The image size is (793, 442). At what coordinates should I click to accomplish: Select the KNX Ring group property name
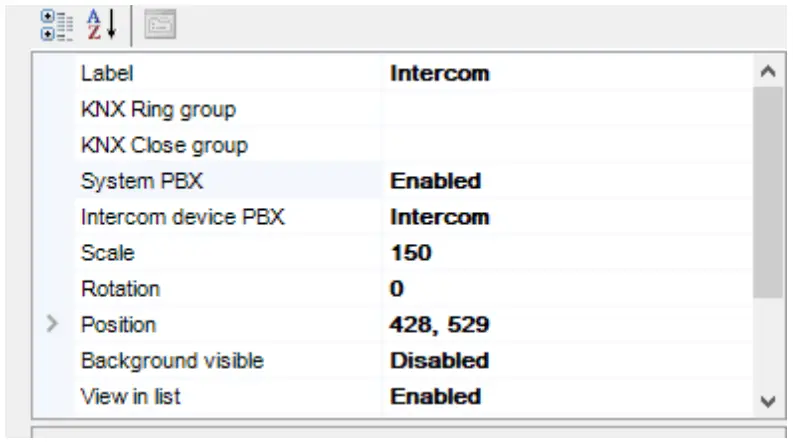click(158, 109)
